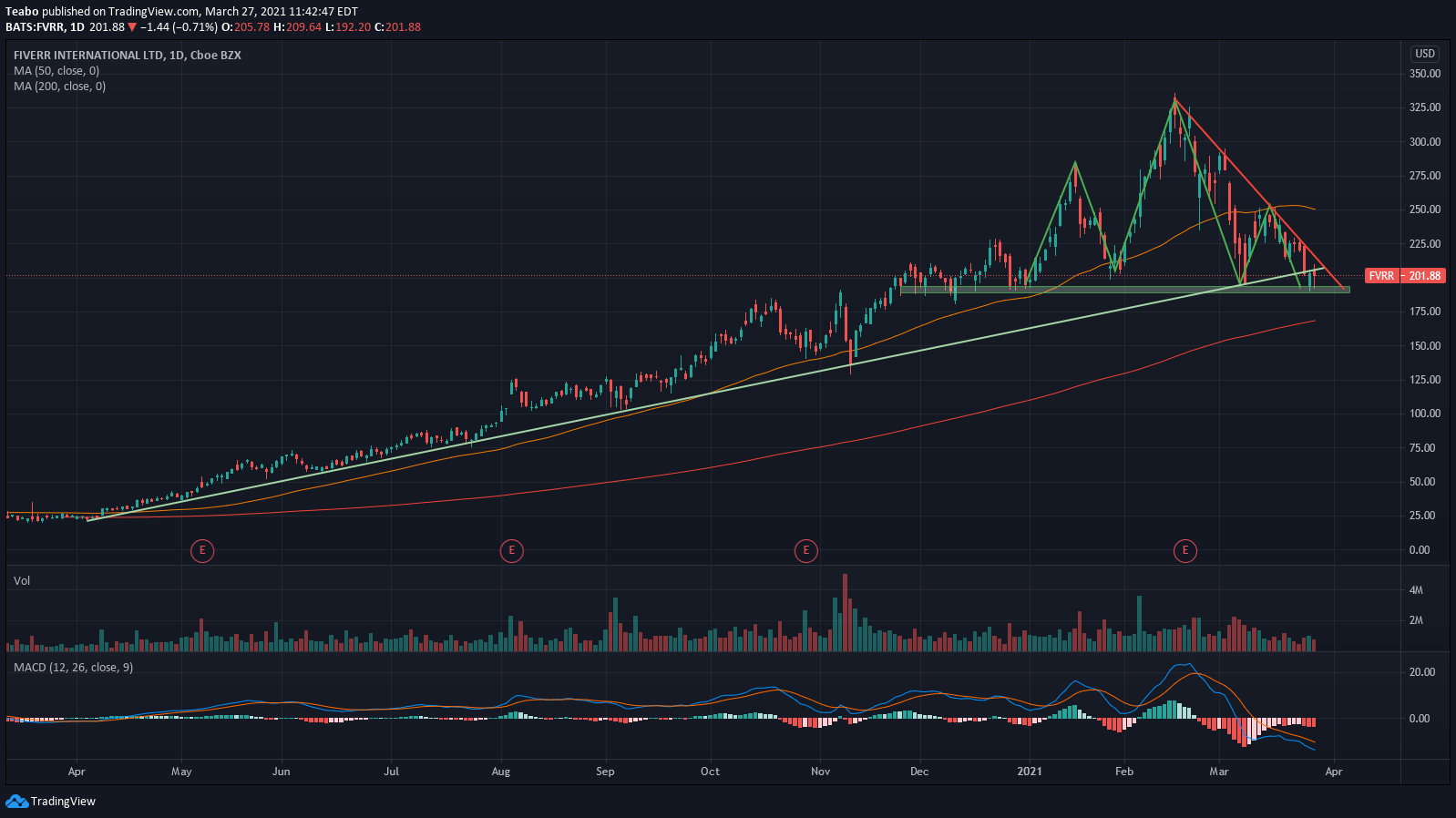Viewport: 1456px width, 818px height.
Task: Click the Sep time axis label
Action: coord(605,772)
